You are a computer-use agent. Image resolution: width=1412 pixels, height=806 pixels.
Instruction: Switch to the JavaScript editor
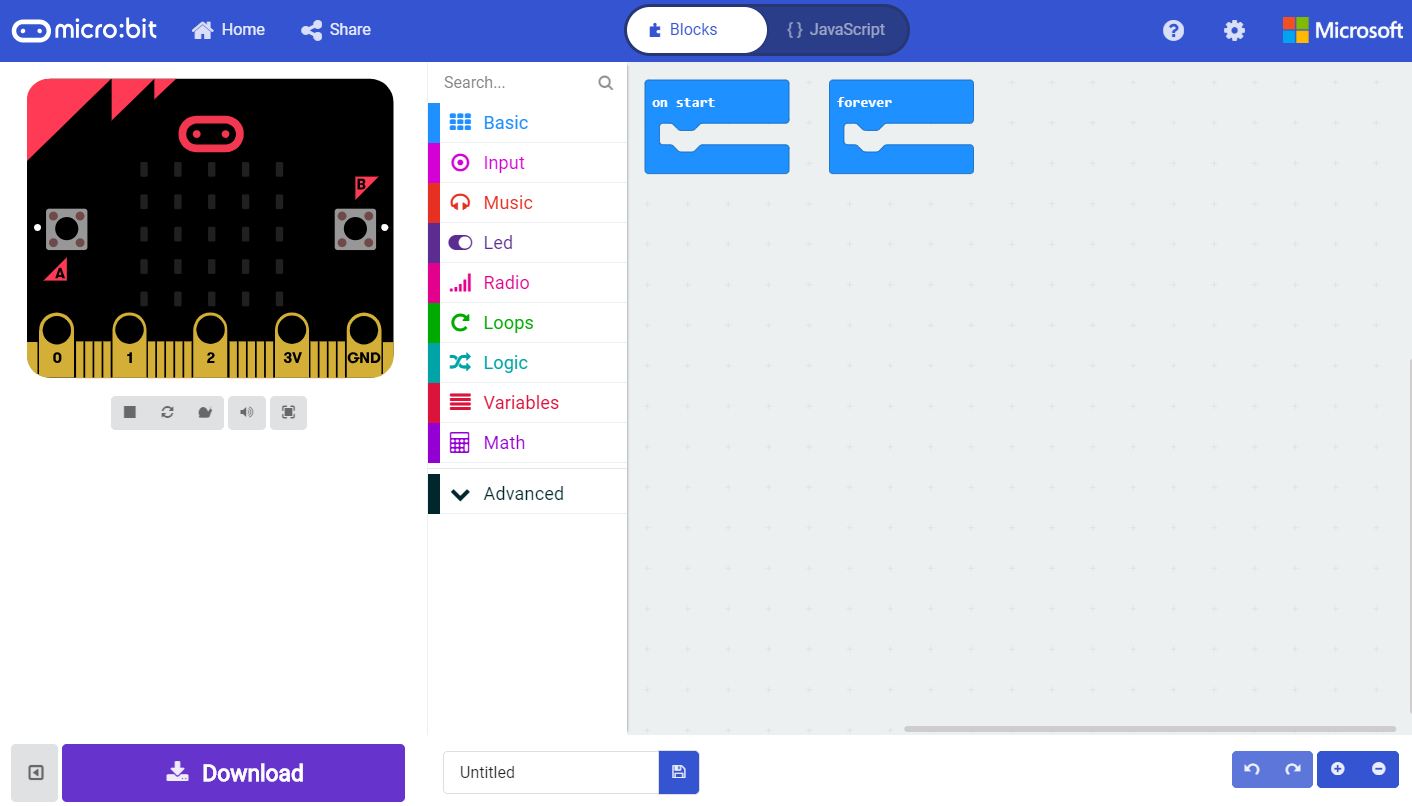(837, 30)
